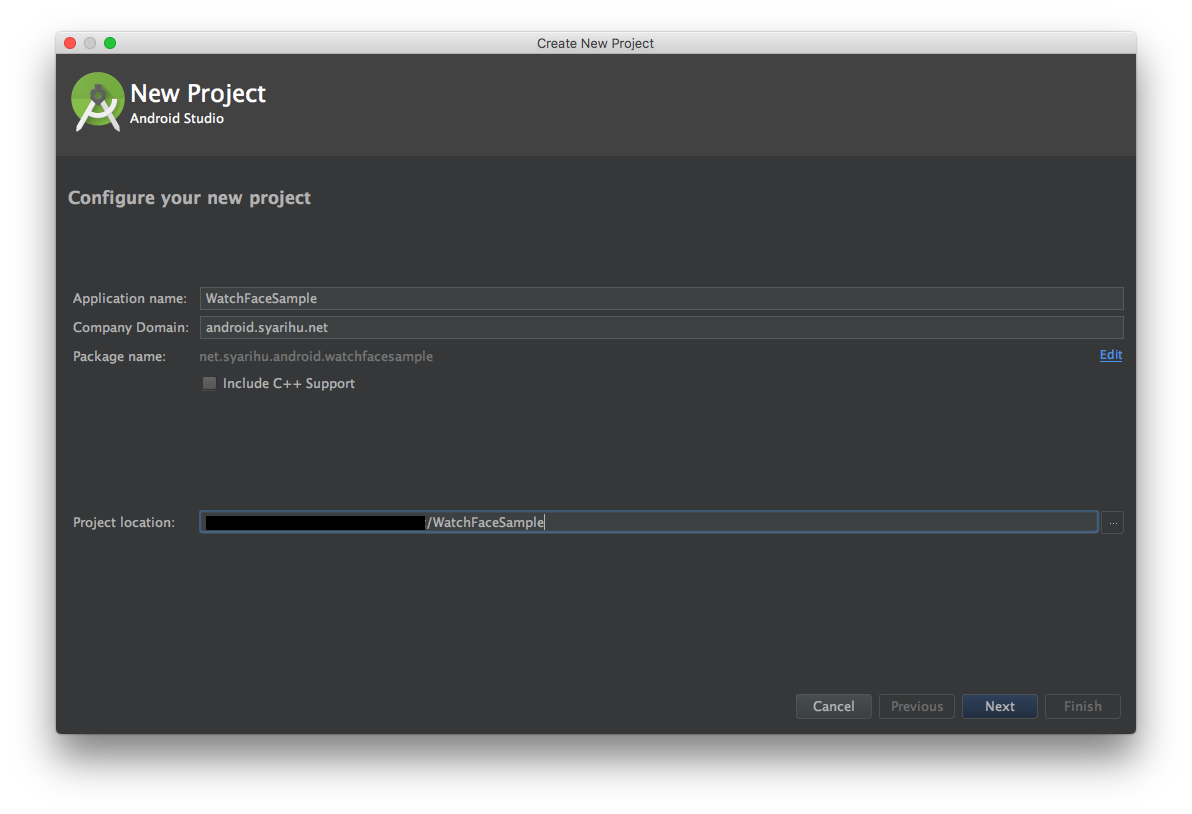
Task: Enable the Include C++ Support checkbox
Action: pos(209,383)
